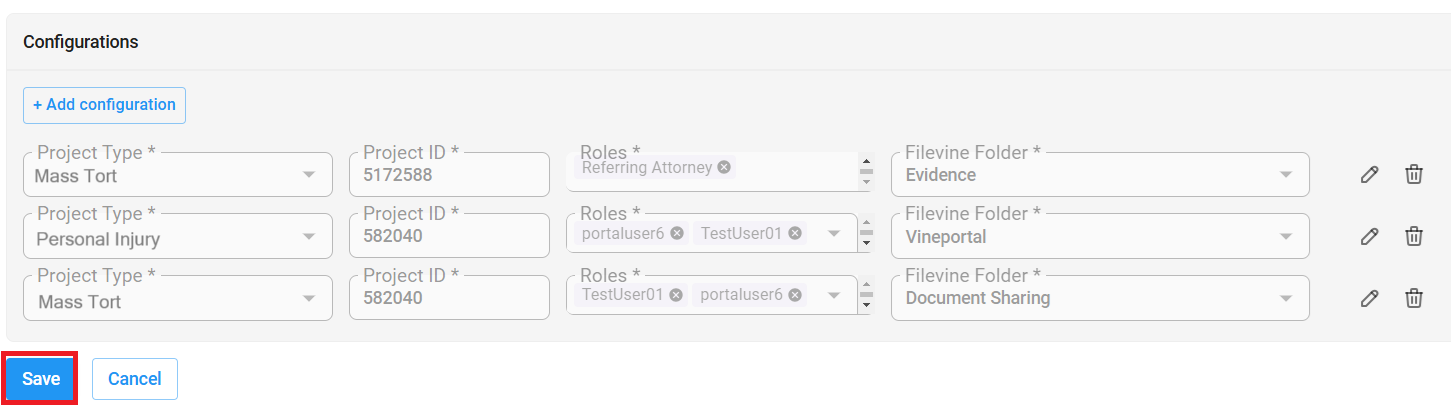The height and width of the screenshot is (417, 1451).
Task: Click the Project ID field containing 5172588
Action: point(449,175)
